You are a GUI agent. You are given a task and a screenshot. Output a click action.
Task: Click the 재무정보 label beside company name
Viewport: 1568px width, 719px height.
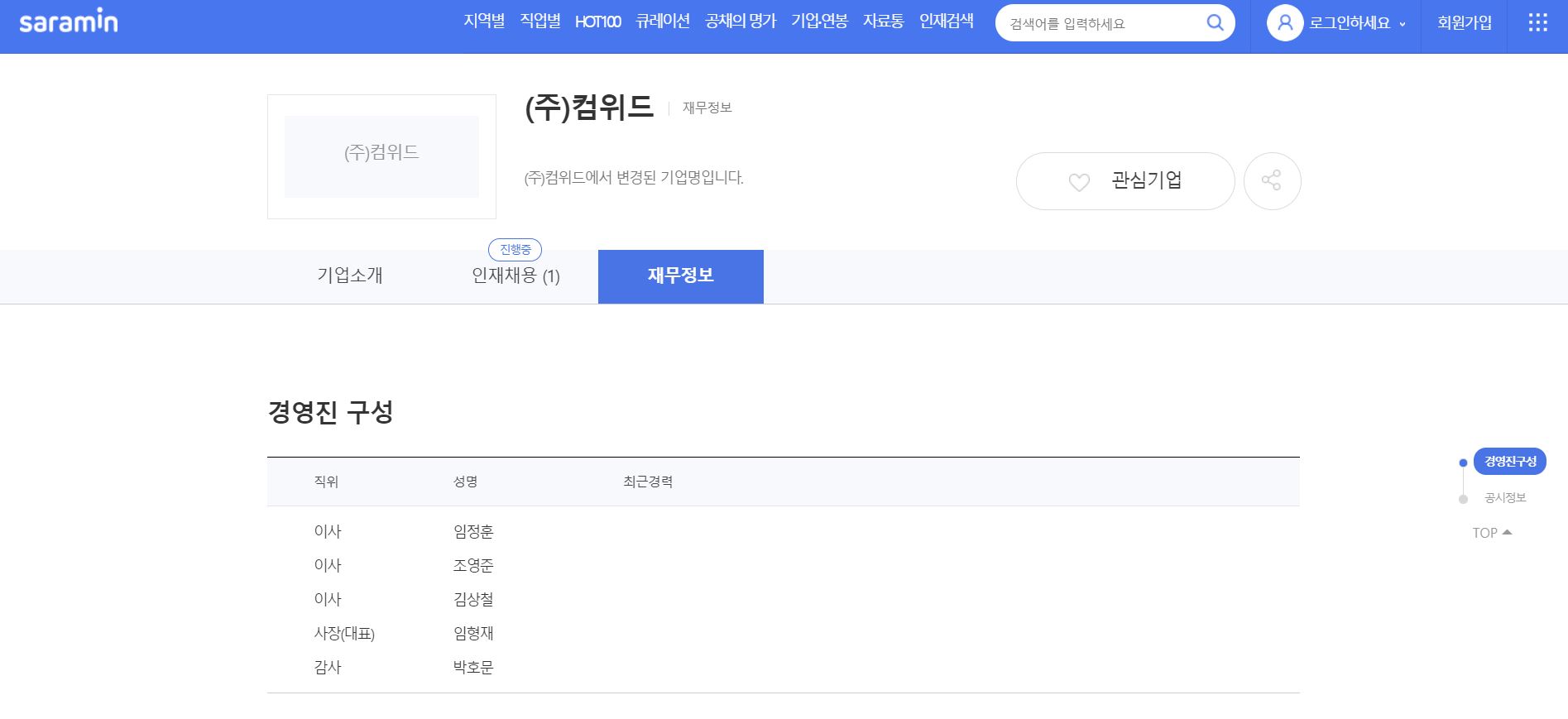point(707,108)
